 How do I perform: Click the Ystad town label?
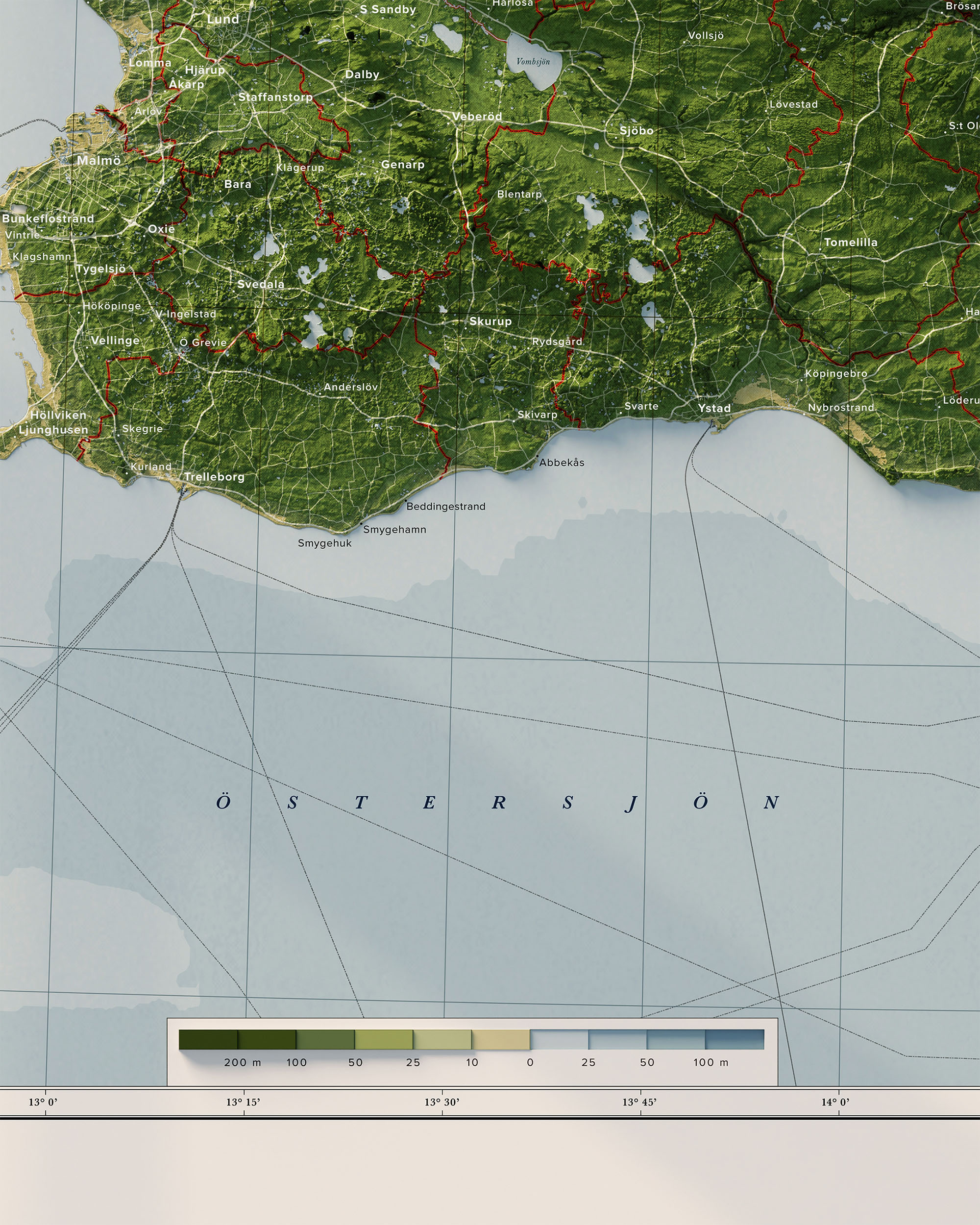715,408
